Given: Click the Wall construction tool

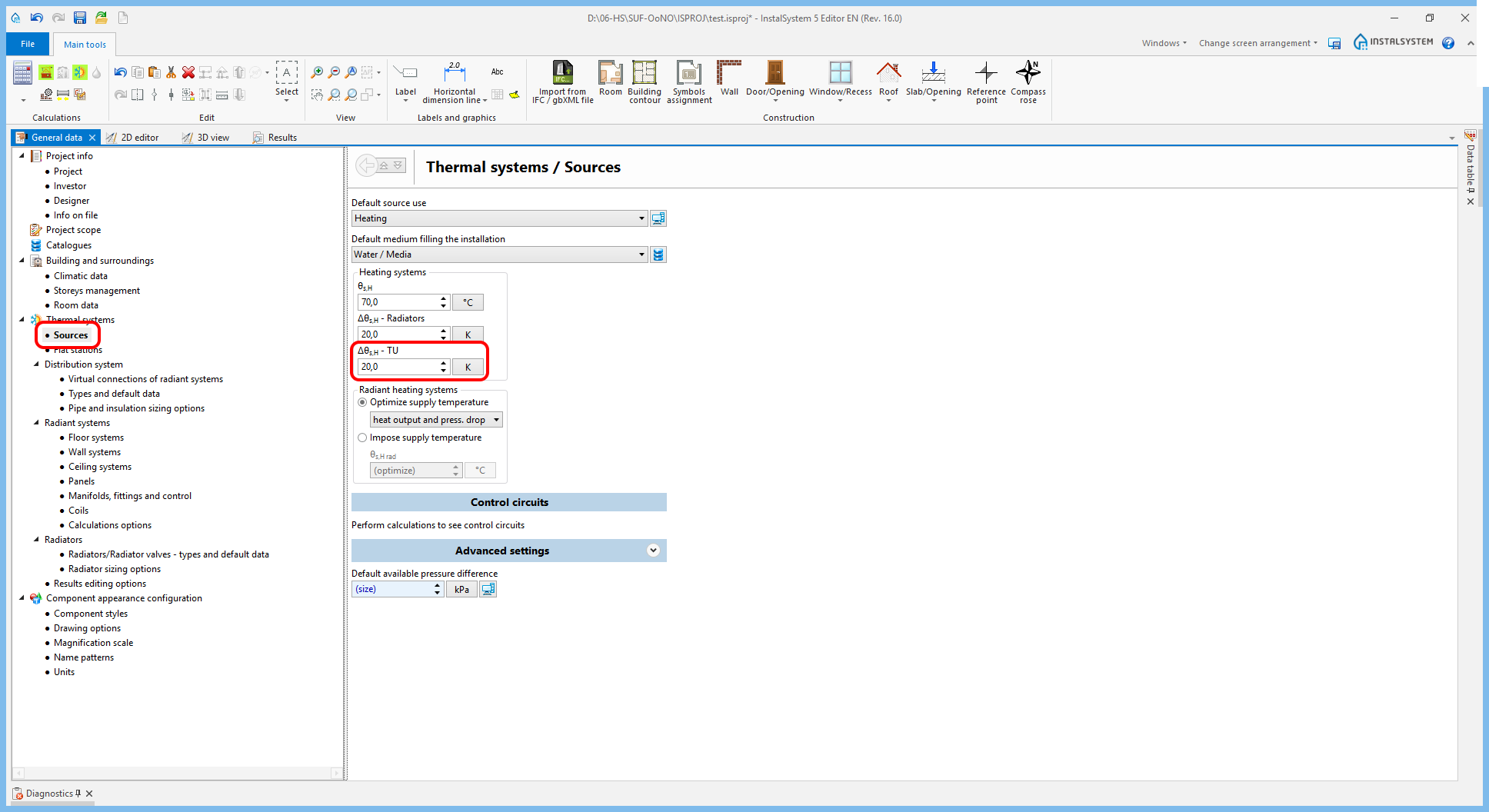Looking at the screenshot, I should click(x=728, y=79).
